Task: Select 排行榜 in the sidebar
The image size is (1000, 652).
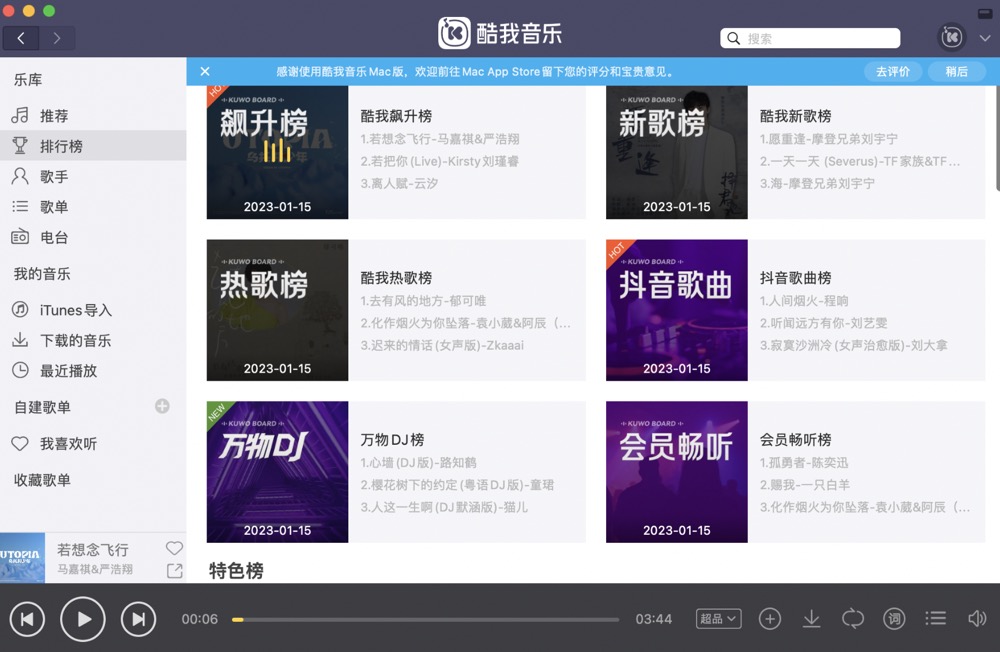Action: tap(93, 145)
